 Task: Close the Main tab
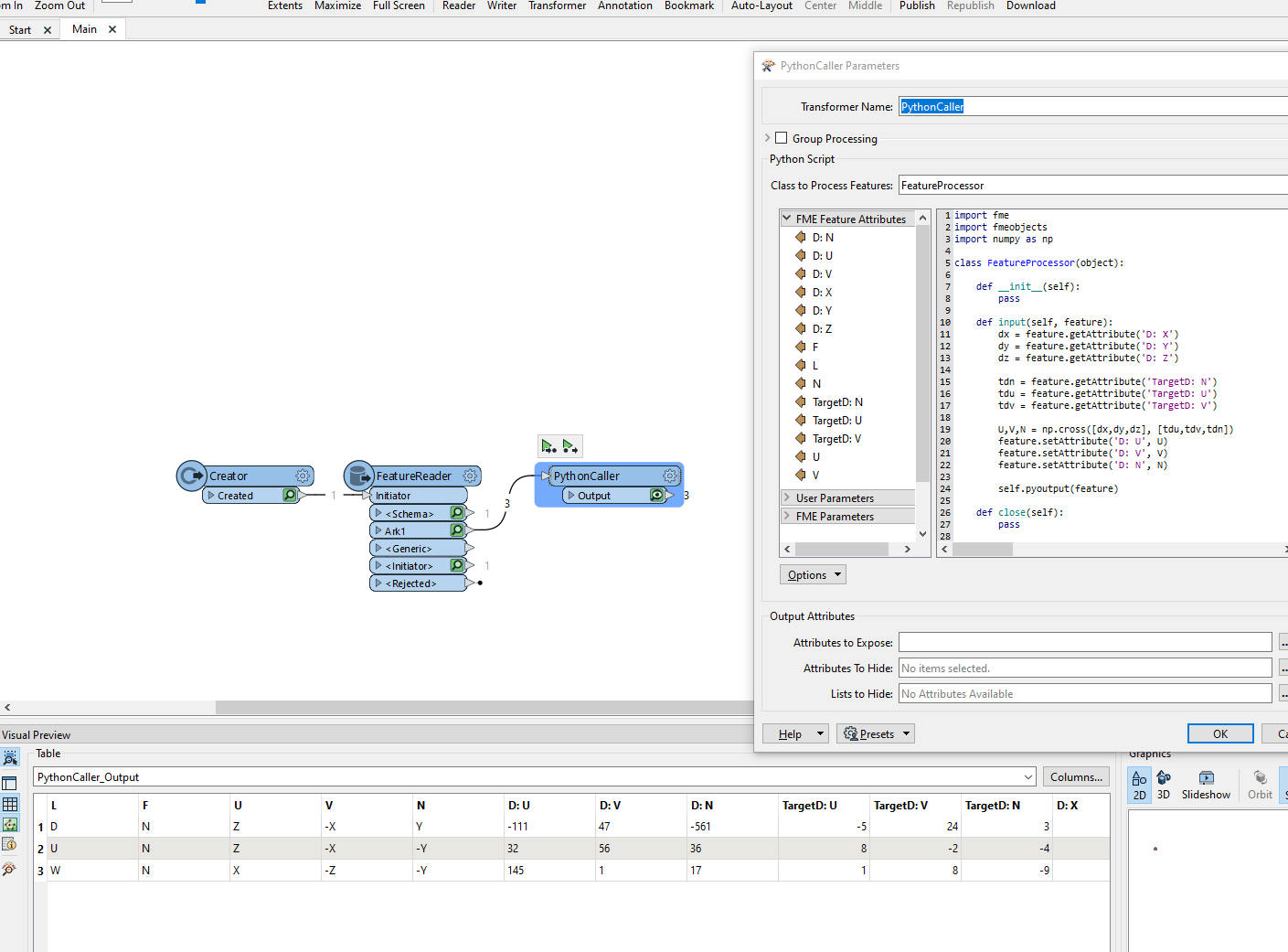[112, 29]
